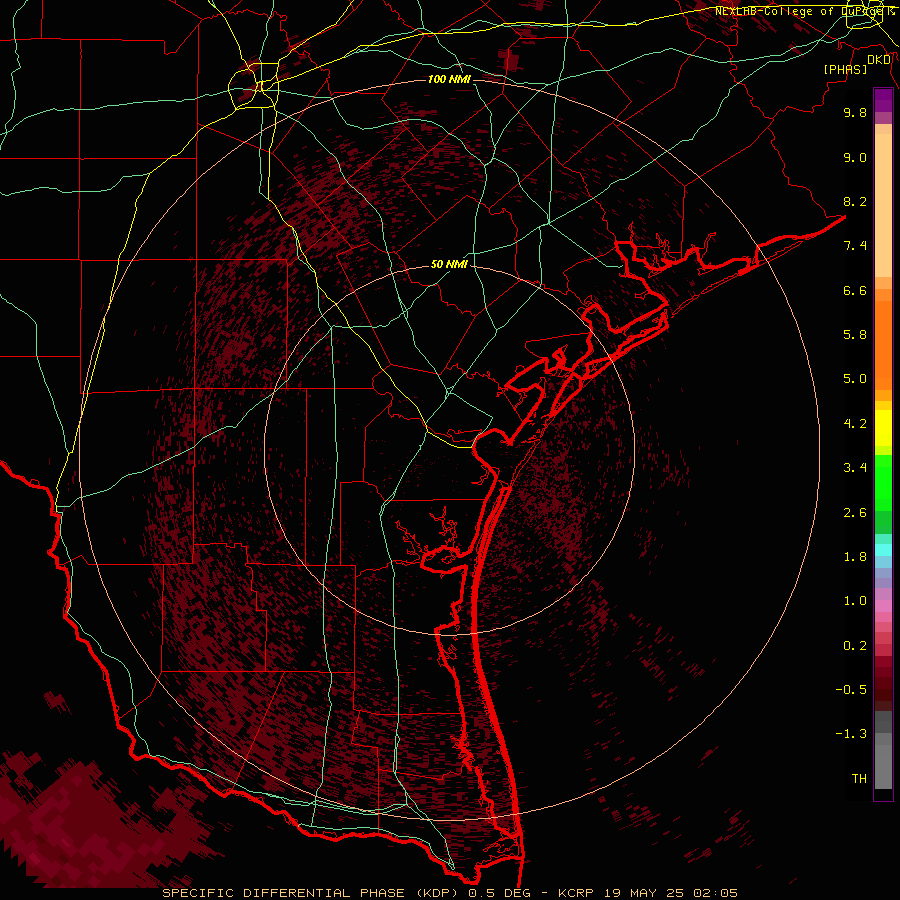Click the 02:05 timestamp in the caption
This screenshot has width=900, height=900.
715,893
